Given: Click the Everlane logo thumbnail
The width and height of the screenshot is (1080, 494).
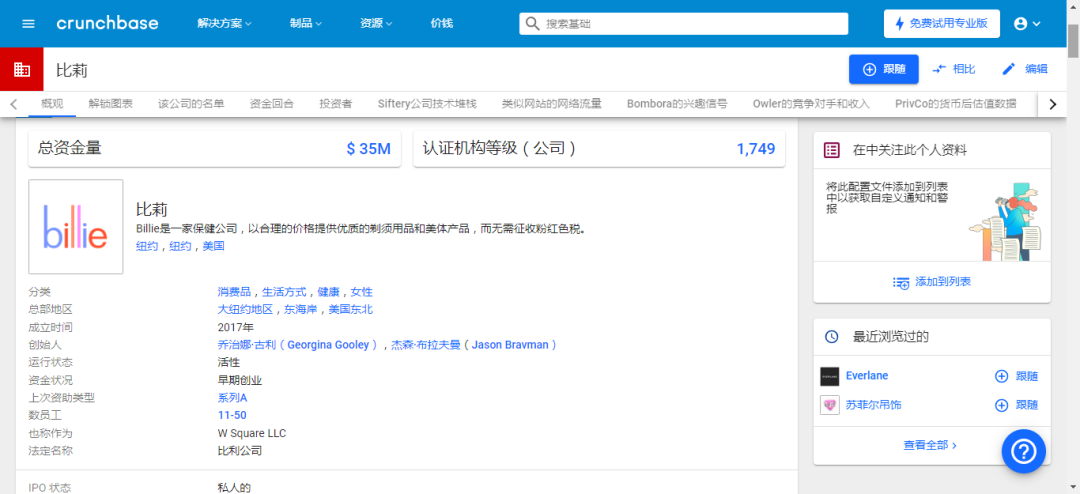Looking at the screenshot, I should pos(829,376).
